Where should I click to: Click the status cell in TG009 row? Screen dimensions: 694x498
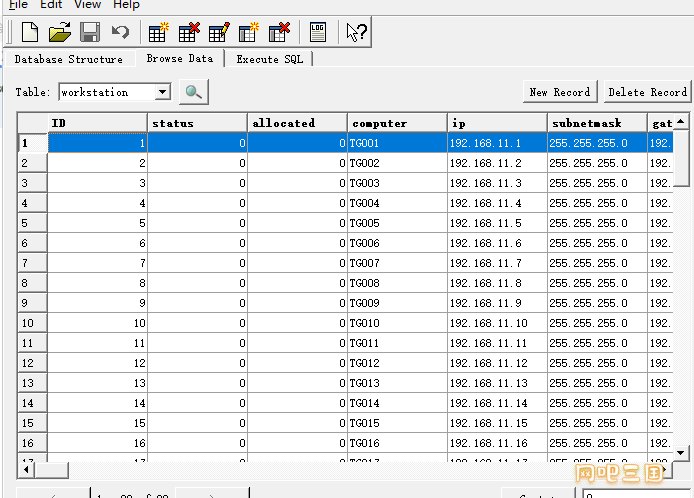(x=197, y=303)
